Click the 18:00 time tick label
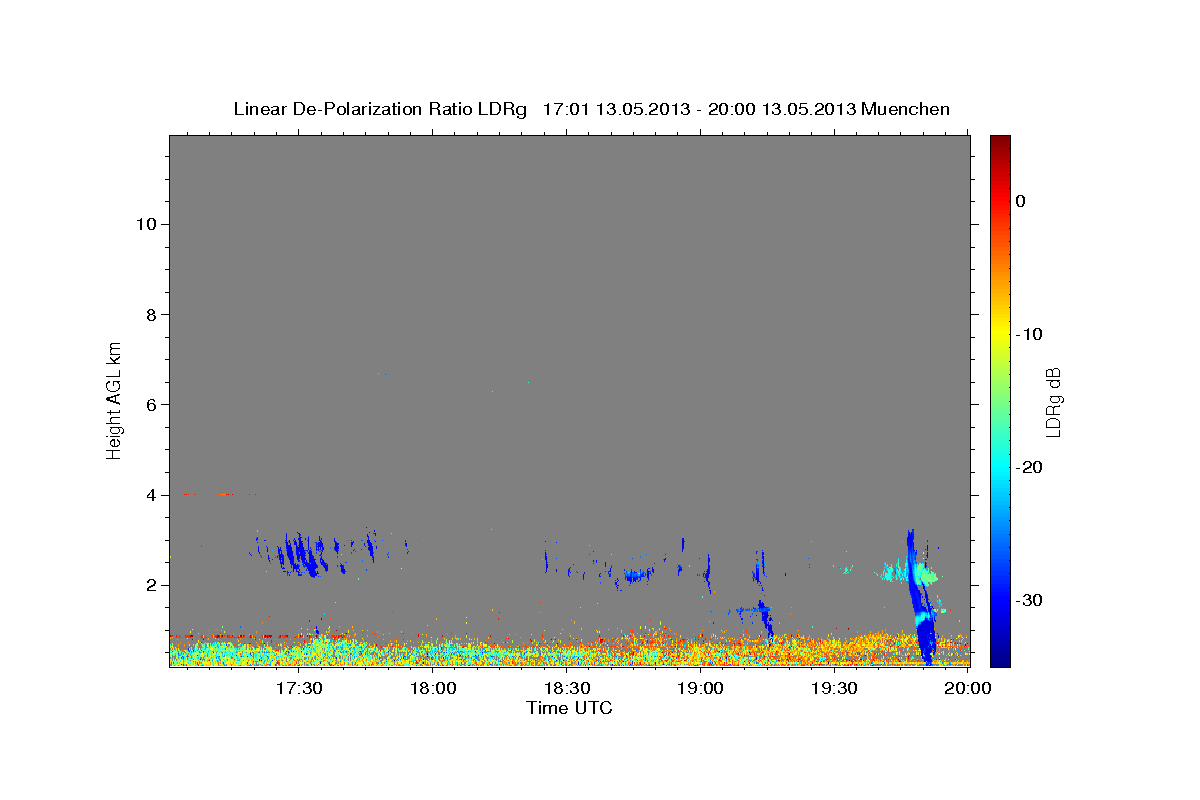This screenshot has width=1200, height=800. coord(433,688)
